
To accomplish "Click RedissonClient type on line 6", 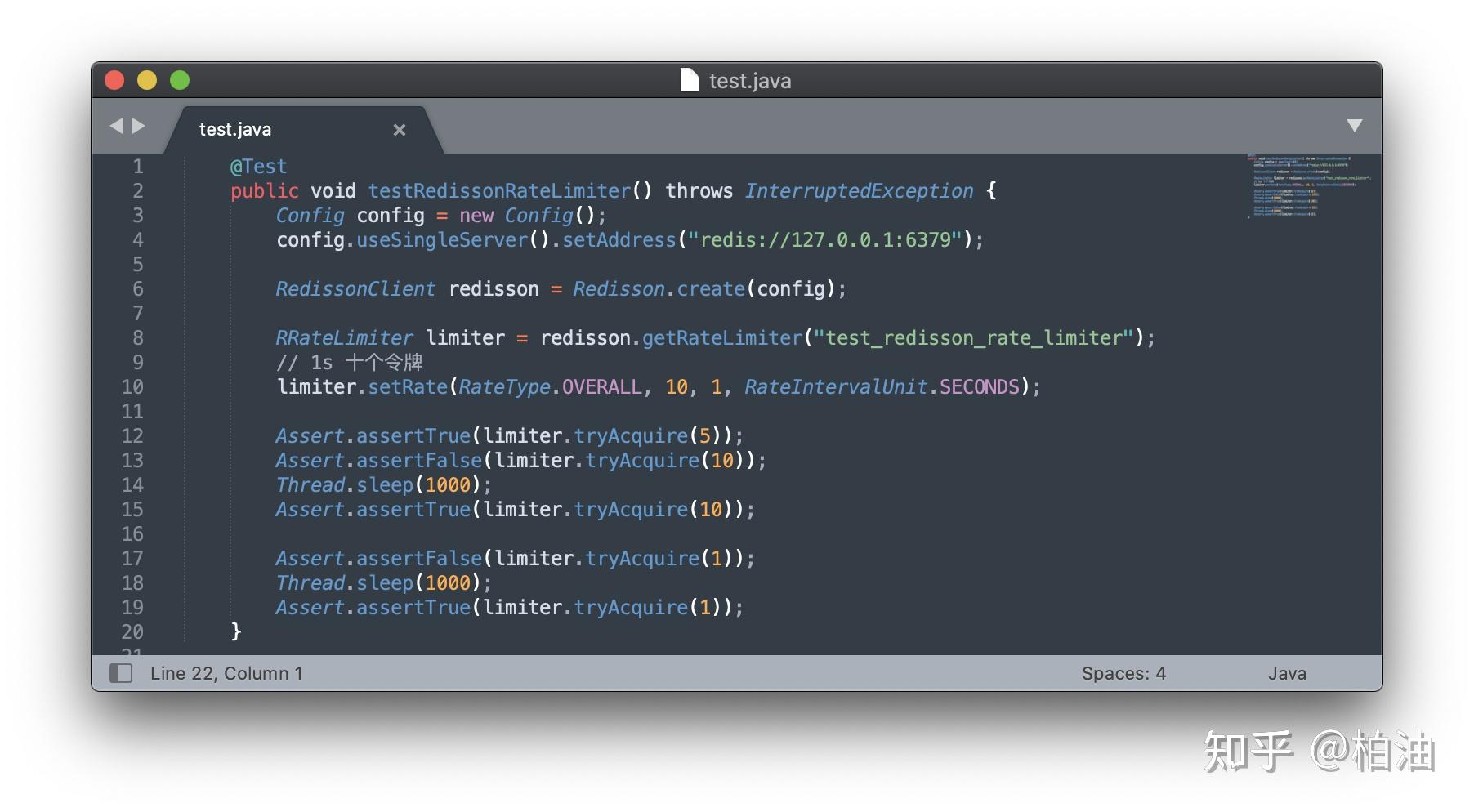I will point(355,289).
